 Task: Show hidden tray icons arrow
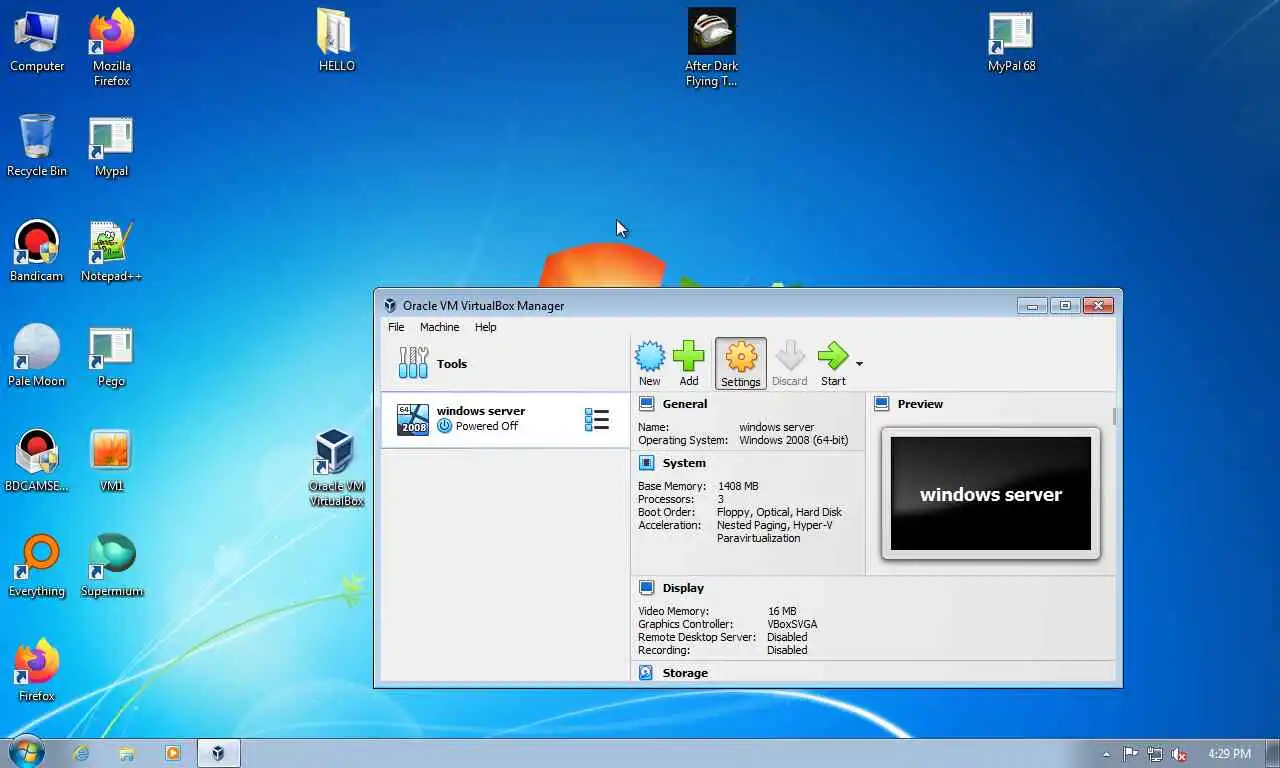click(1106, 754)
